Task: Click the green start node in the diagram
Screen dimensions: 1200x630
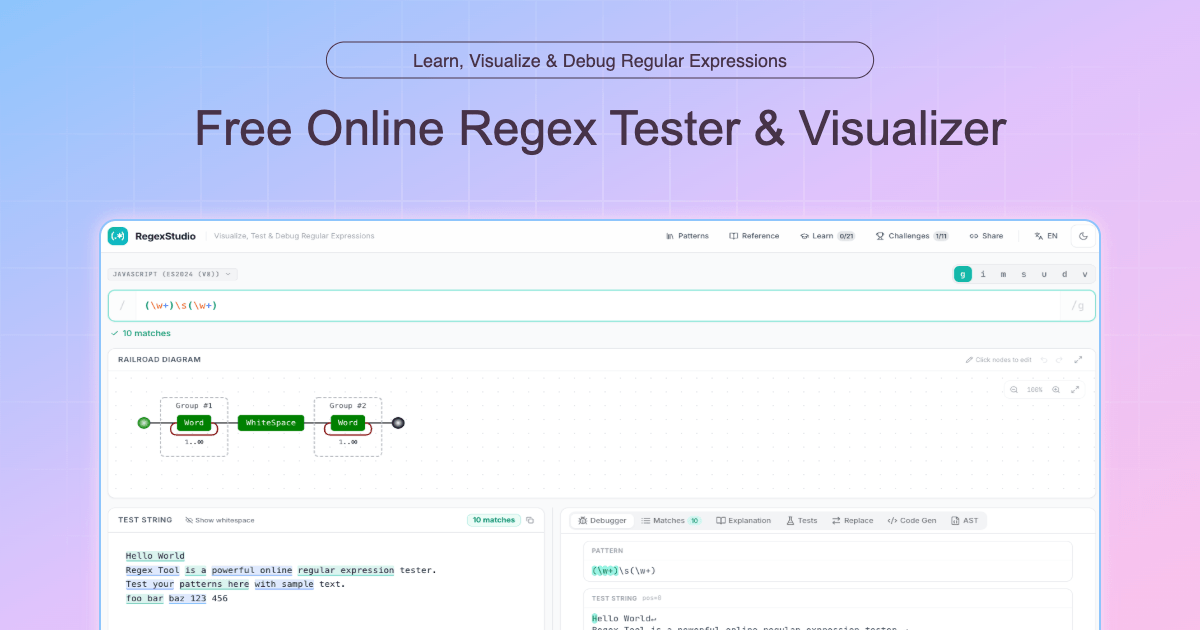Action: [x=143, y=423]
